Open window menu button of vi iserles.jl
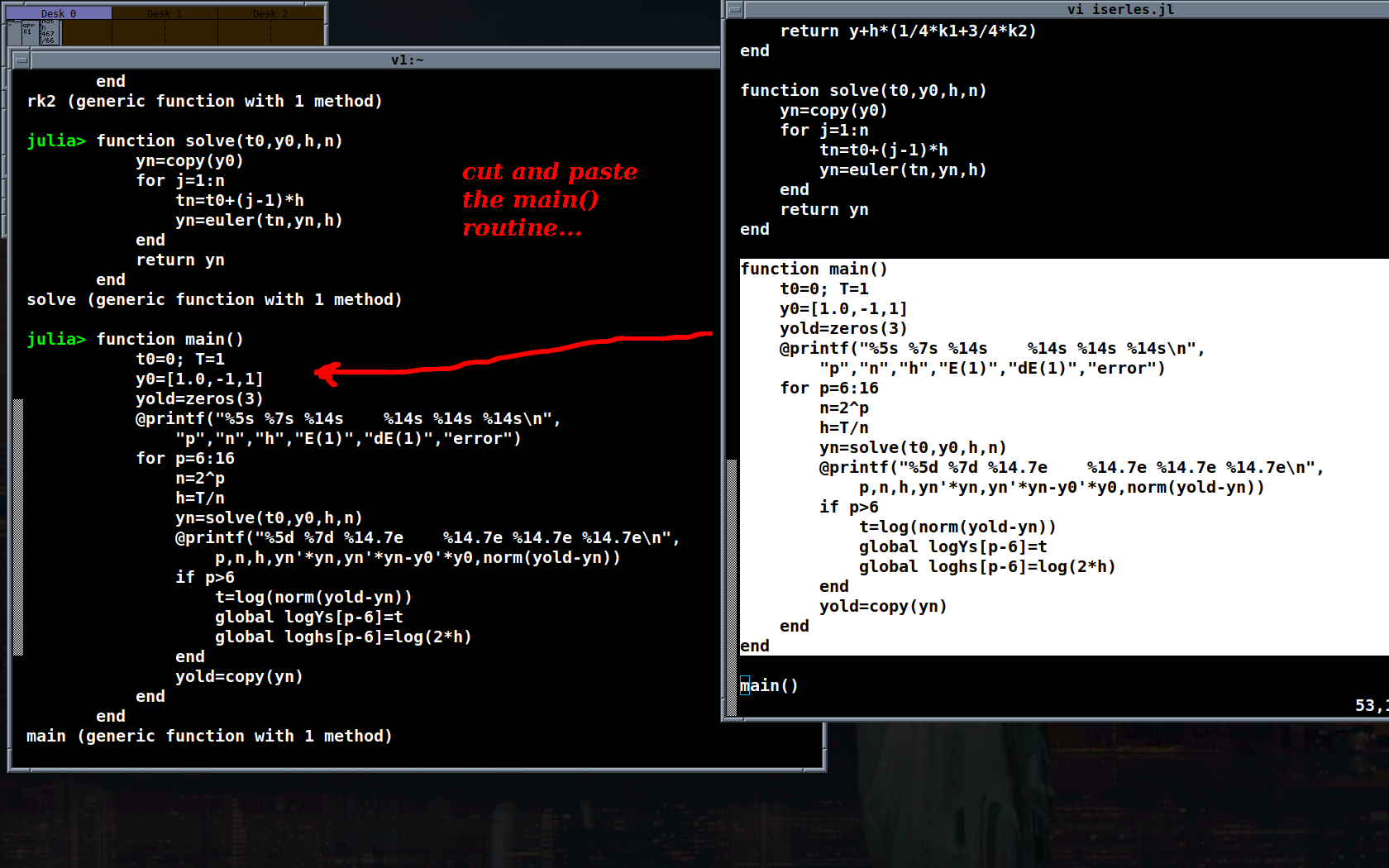 tap(734, 10)
